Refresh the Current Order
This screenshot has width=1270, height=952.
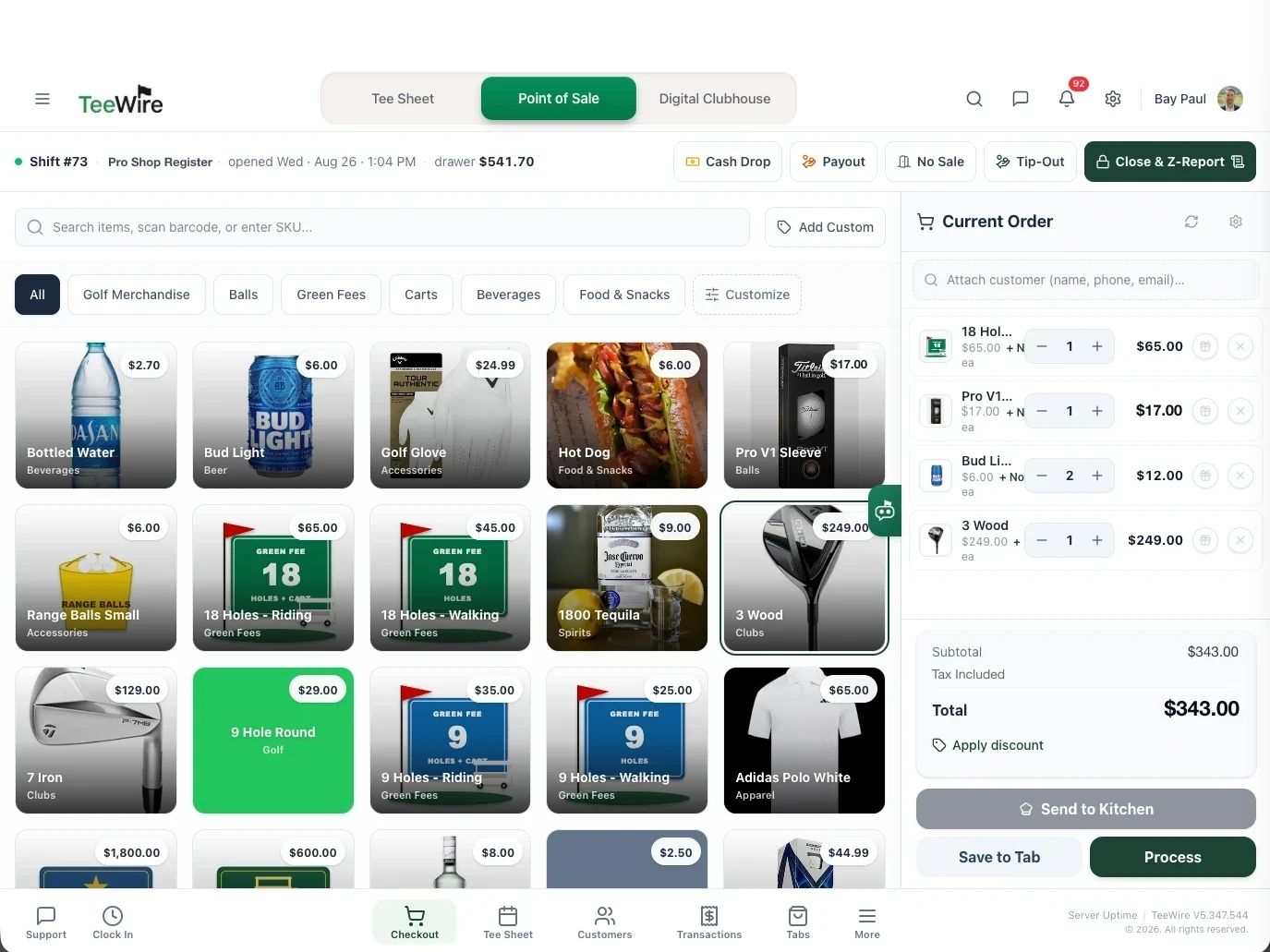(x=1191, y=222)
